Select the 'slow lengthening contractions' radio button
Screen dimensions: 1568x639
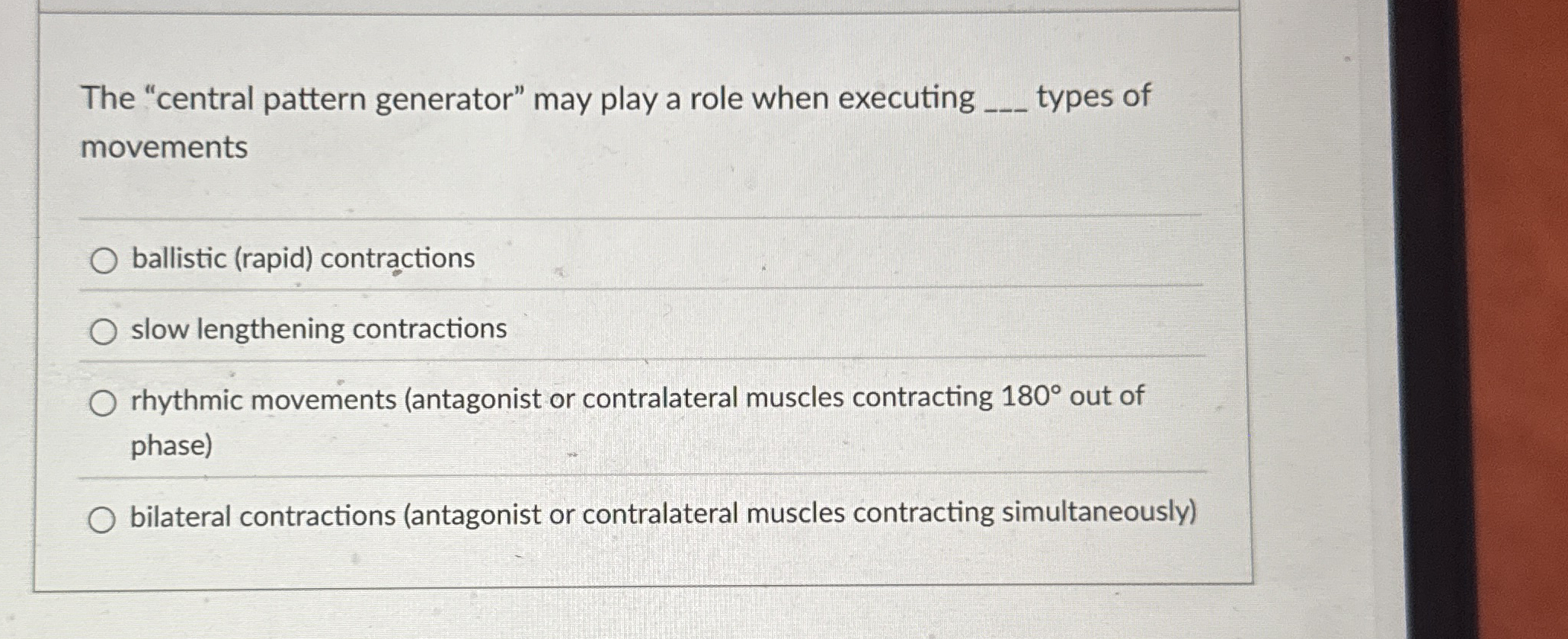[x=103, y=331]
